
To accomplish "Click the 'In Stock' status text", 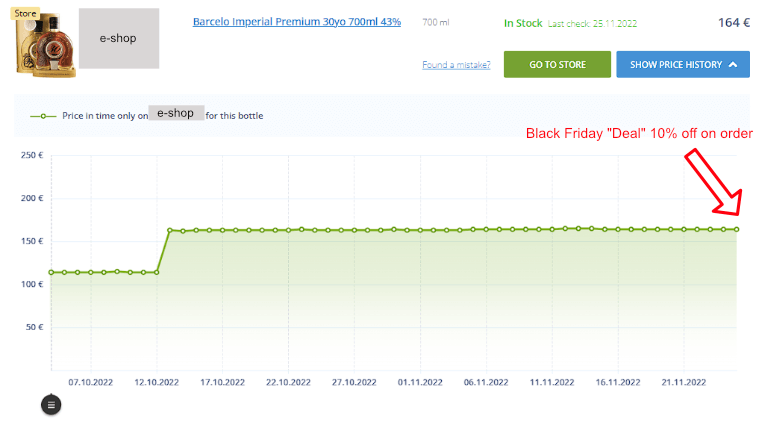I will [523, 23].
